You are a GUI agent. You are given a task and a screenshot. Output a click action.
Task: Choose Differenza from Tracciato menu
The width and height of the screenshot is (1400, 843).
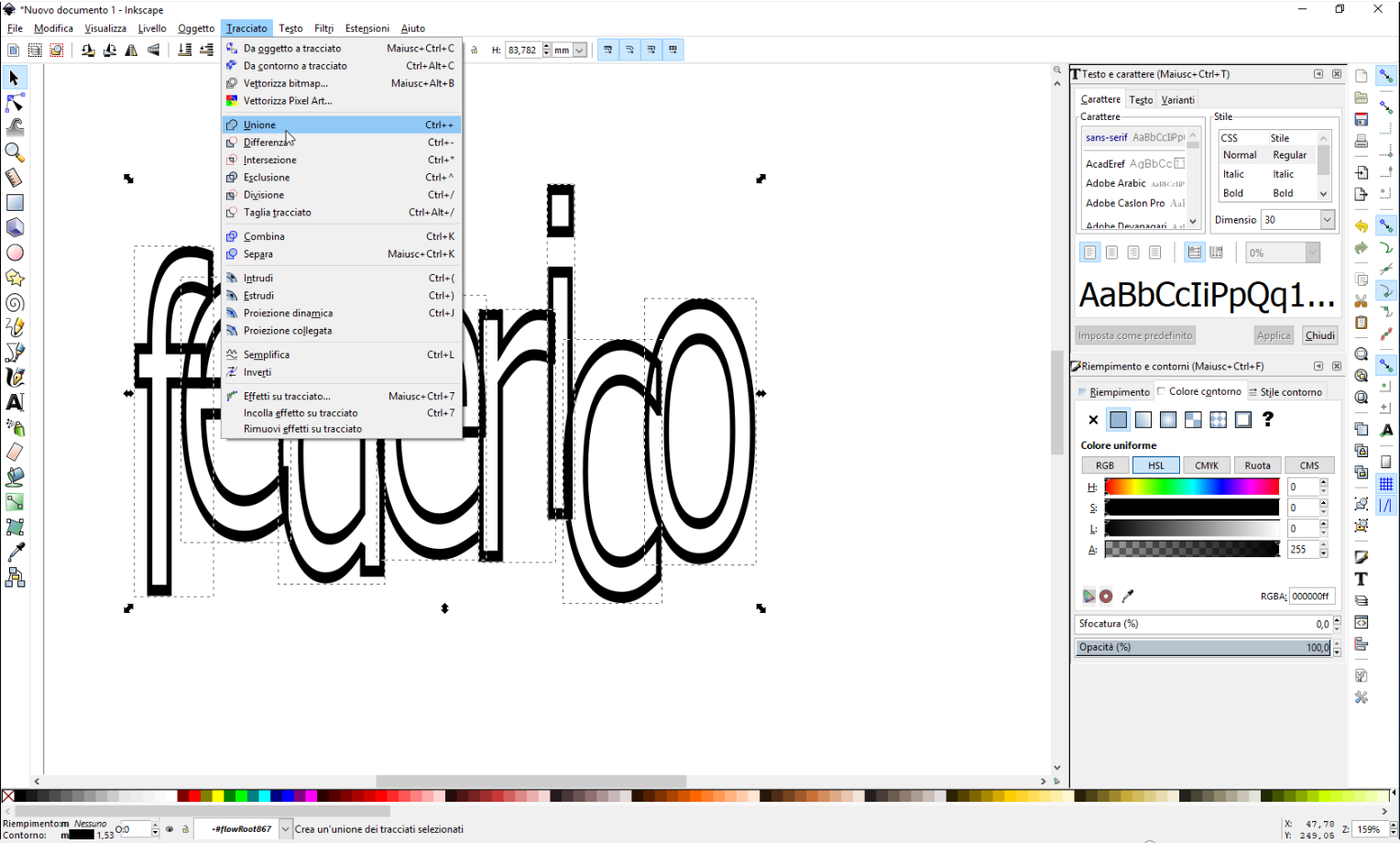point(343,142)
